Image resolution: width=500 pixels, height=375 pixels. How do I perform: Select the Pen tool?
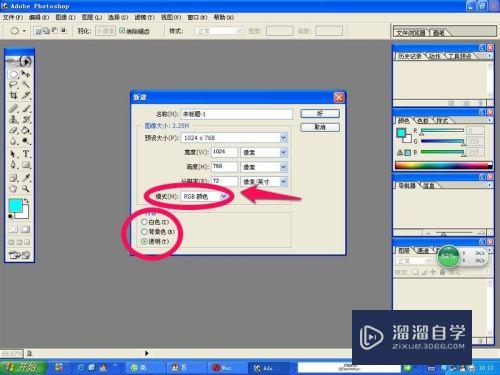coord(13,165)
